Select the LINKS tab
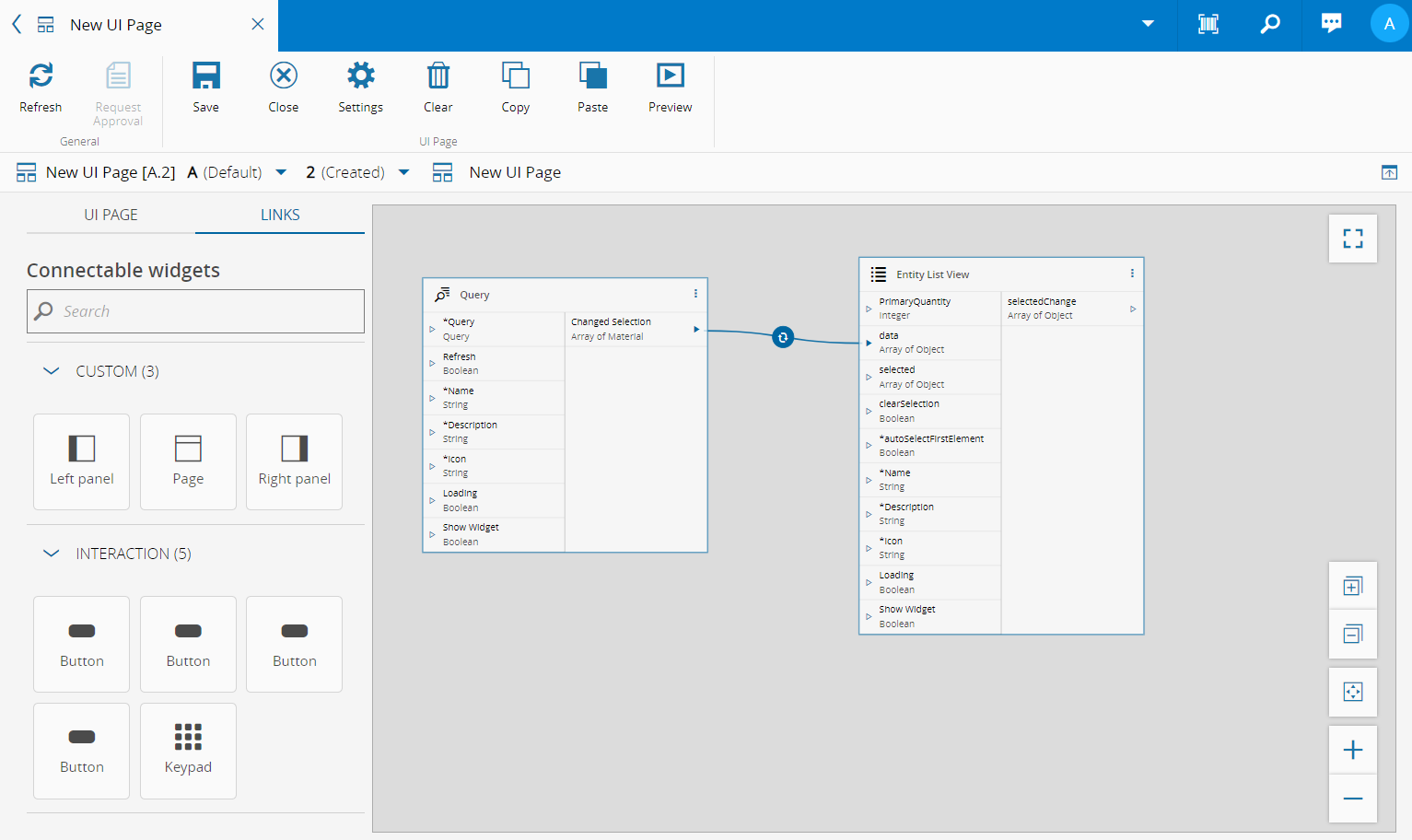Viewport: 1412px width, 840px height. [x=280, y=215]
